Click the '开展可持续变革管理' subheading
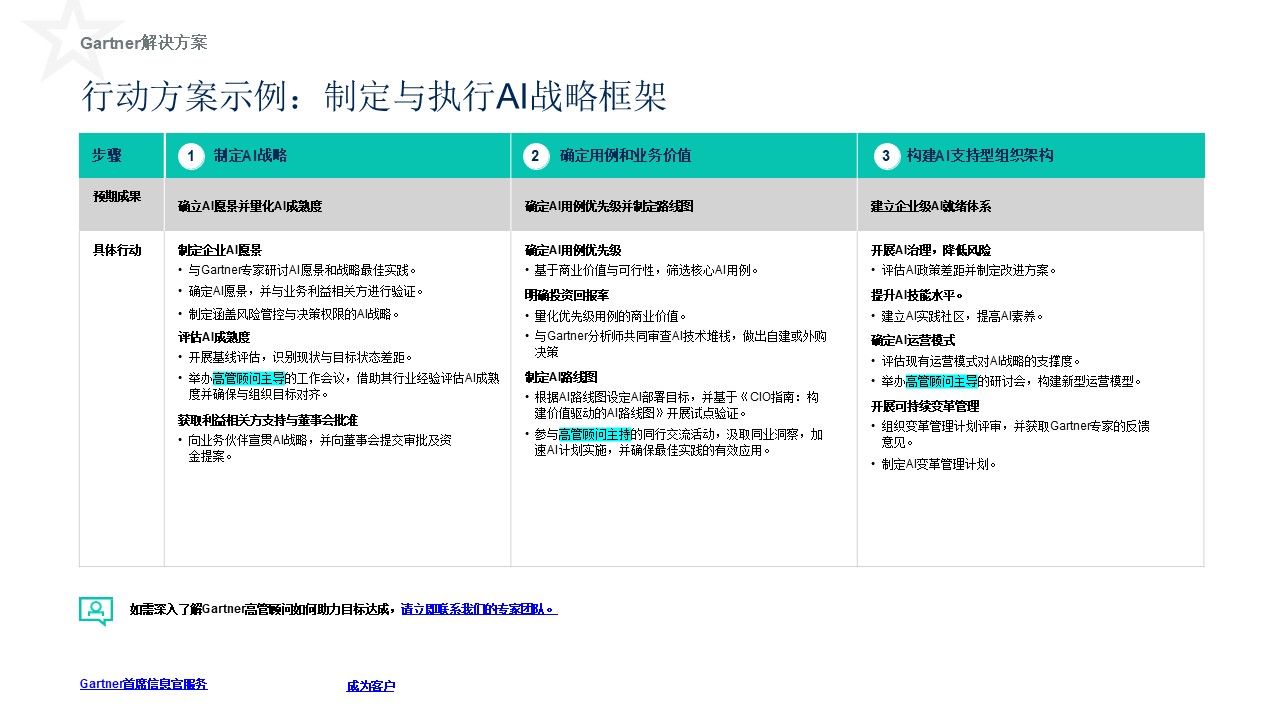 click(x=925, y=406)
